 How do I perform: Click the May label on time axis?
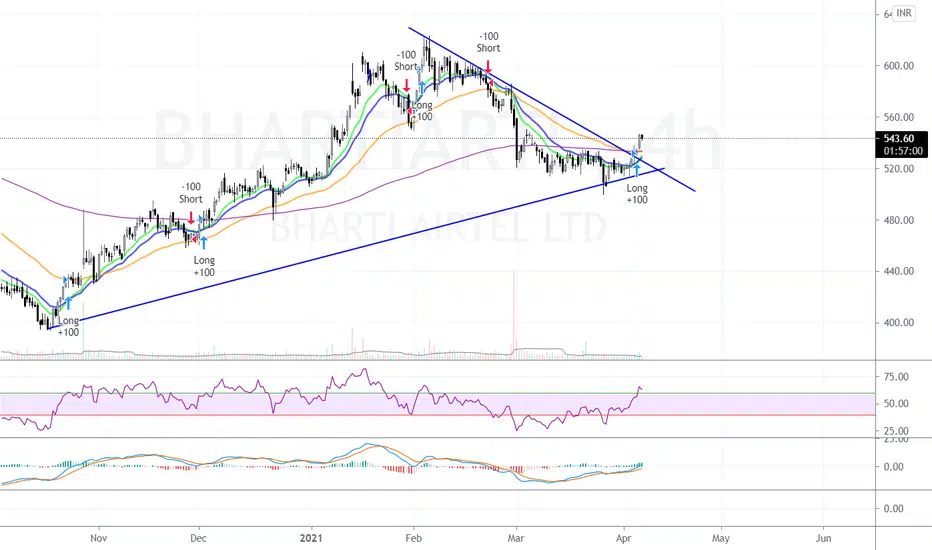tap(720, 538)
